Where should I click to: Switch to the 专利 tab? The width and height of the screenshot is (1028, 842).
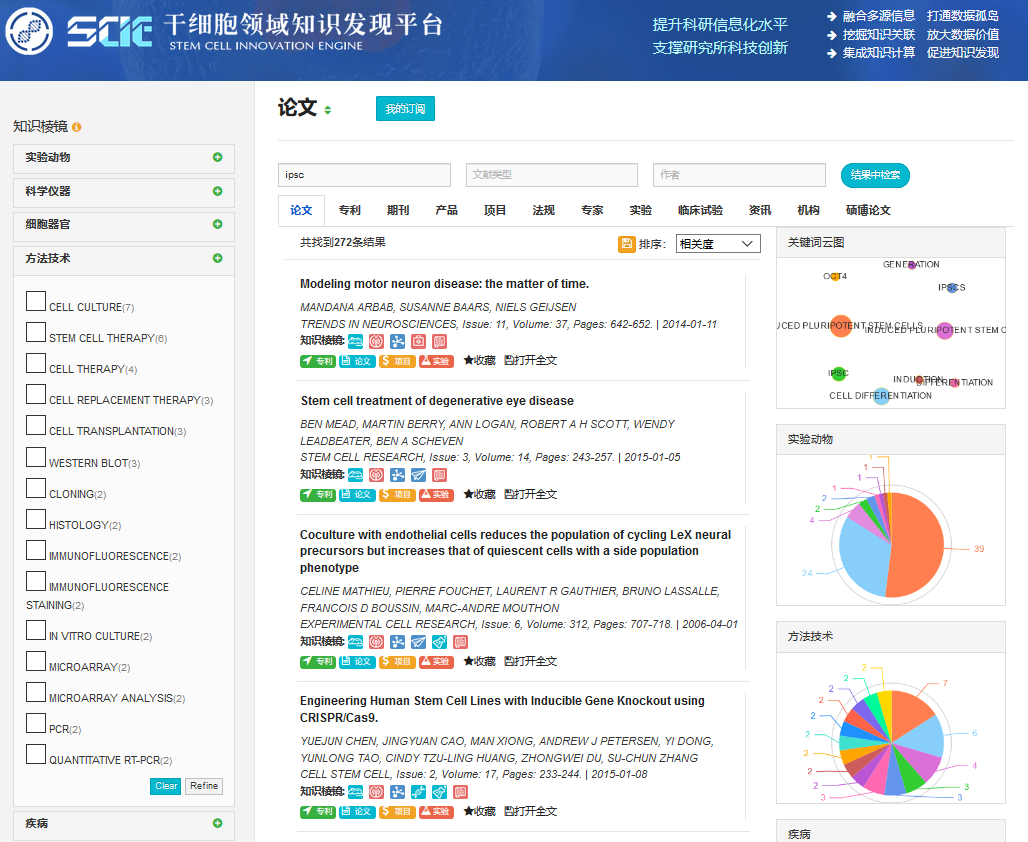click(x=349, y=210)
